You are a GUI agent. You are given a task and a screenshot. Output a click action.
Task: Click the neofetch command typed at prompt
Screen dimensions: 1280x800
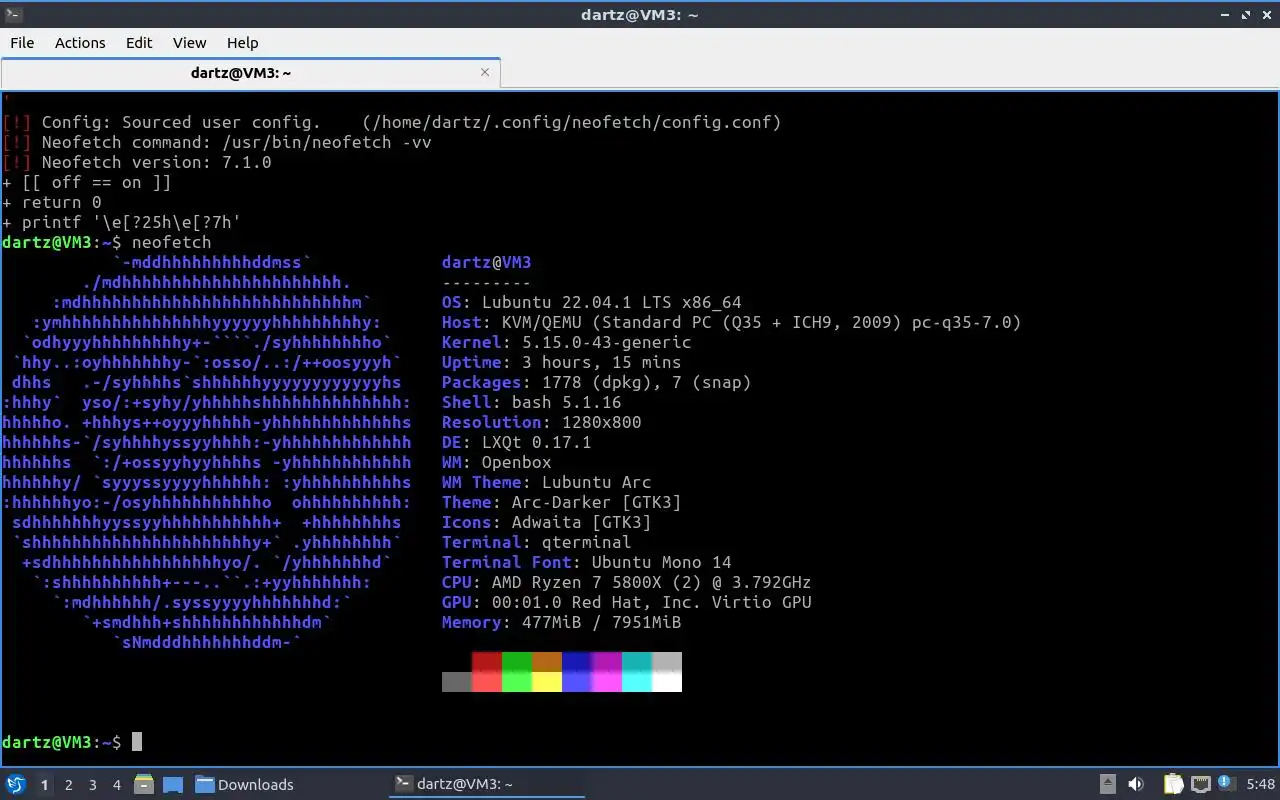coord(172,242)
